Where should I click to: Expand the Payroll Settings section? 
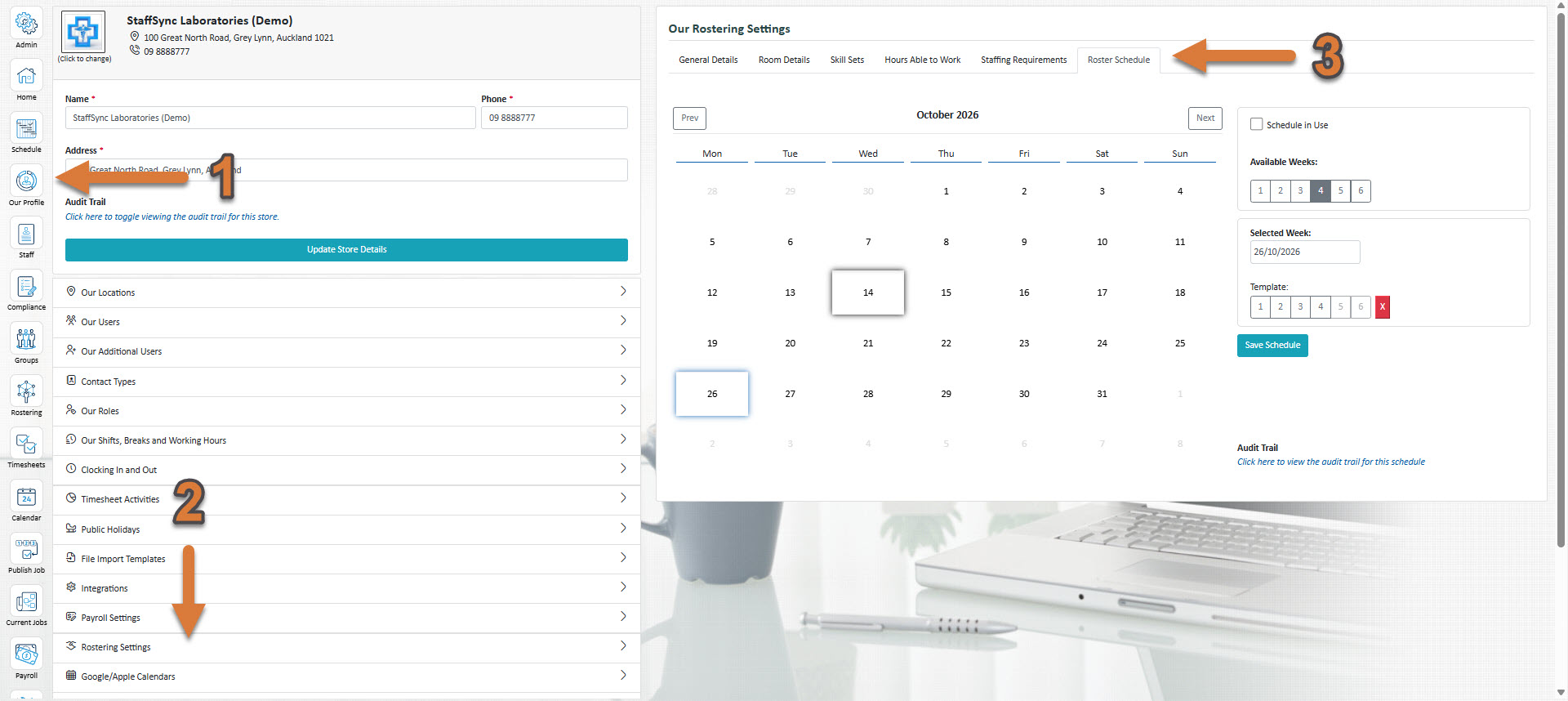pos(346,618)
